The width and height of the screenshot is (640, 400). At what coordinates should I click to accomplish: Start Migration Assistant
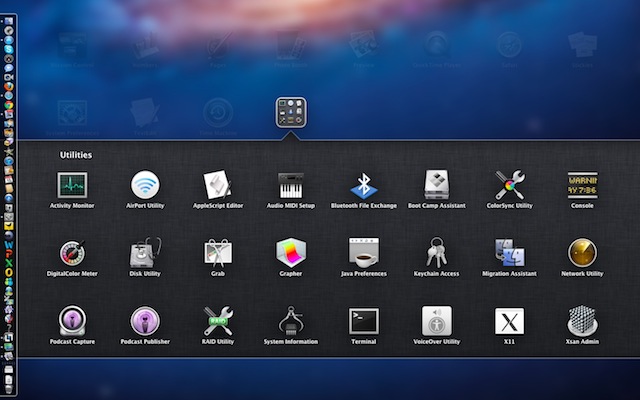pos(510,253)
